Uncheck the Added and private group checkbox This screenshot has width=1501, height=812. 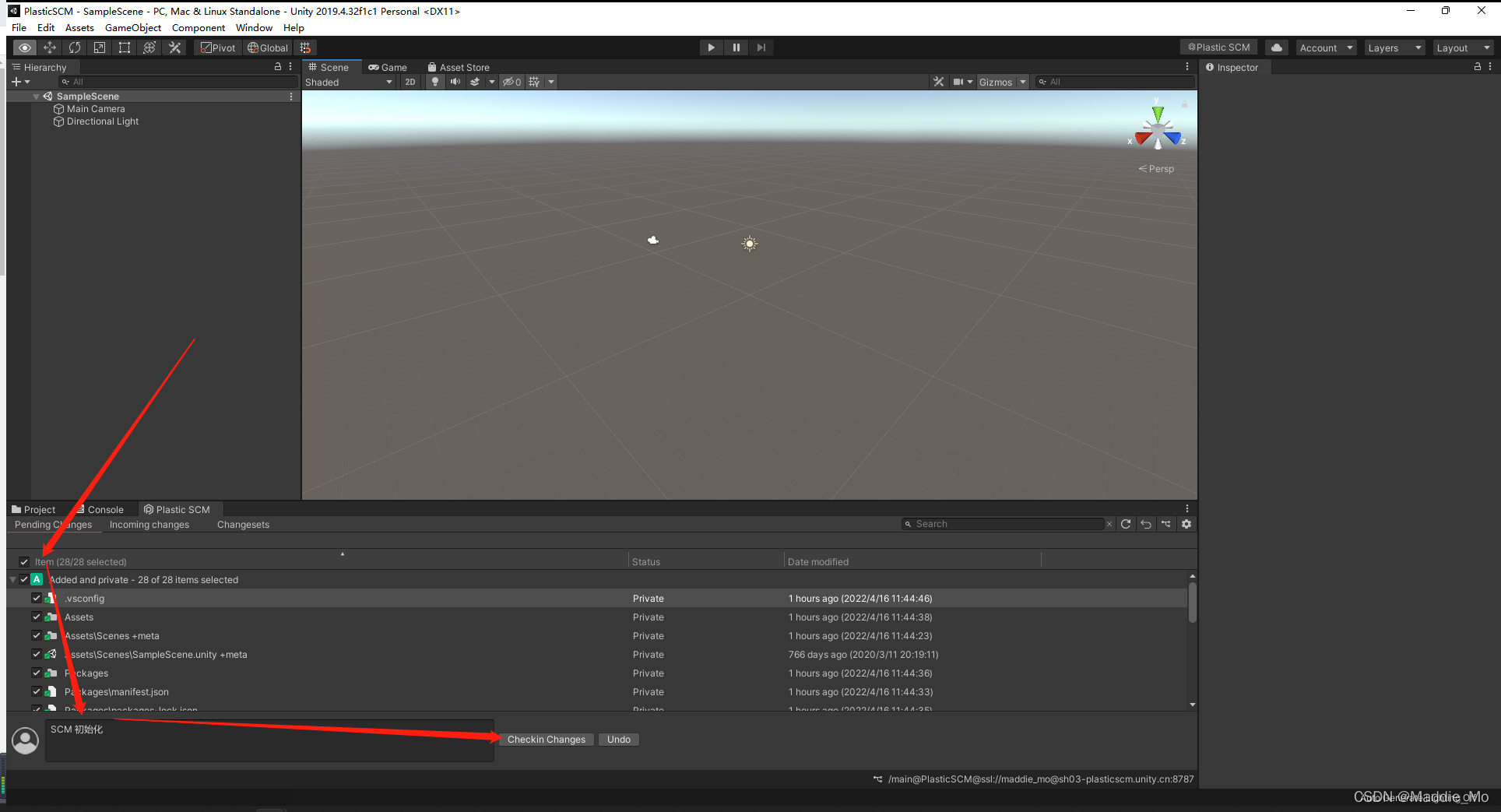click(x=24, y=580)
